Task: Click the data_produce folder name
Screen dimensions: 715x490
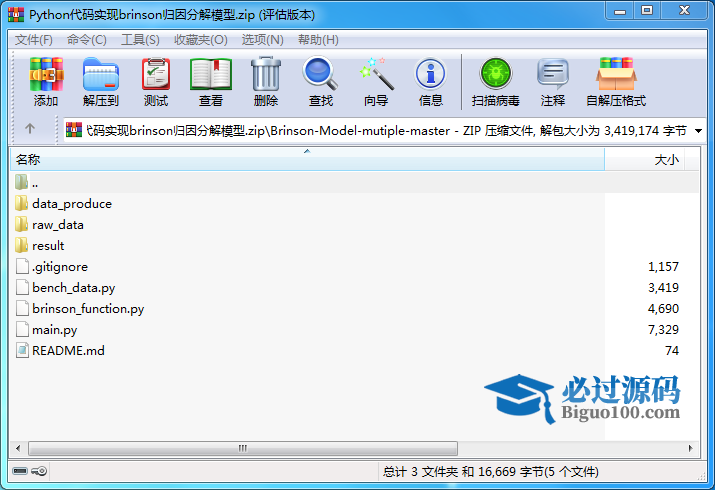Action: 72,204
